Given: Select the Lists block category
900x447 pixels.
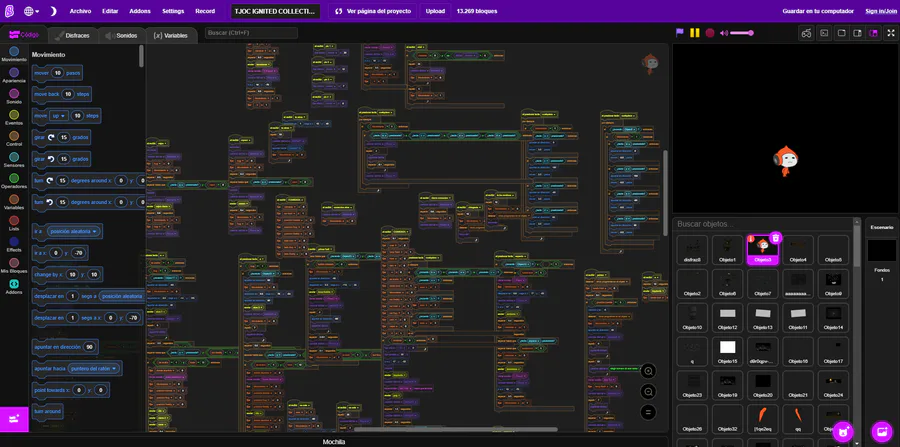Looking at the screenshot, I should click(x=14, y=223).
